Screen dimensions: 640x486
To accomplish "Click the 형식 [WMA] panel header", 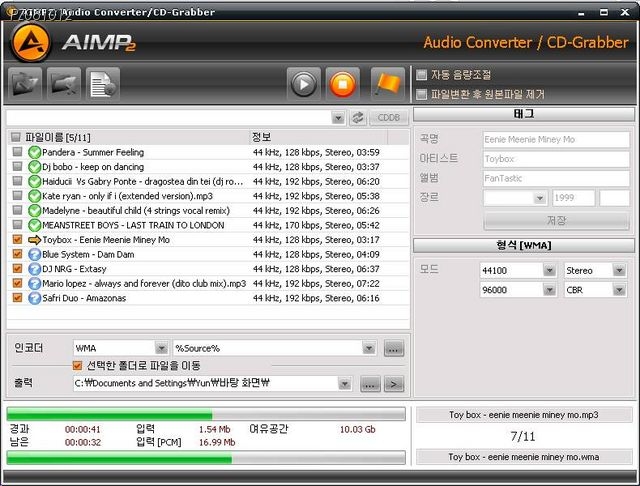I will coord(524,245).
